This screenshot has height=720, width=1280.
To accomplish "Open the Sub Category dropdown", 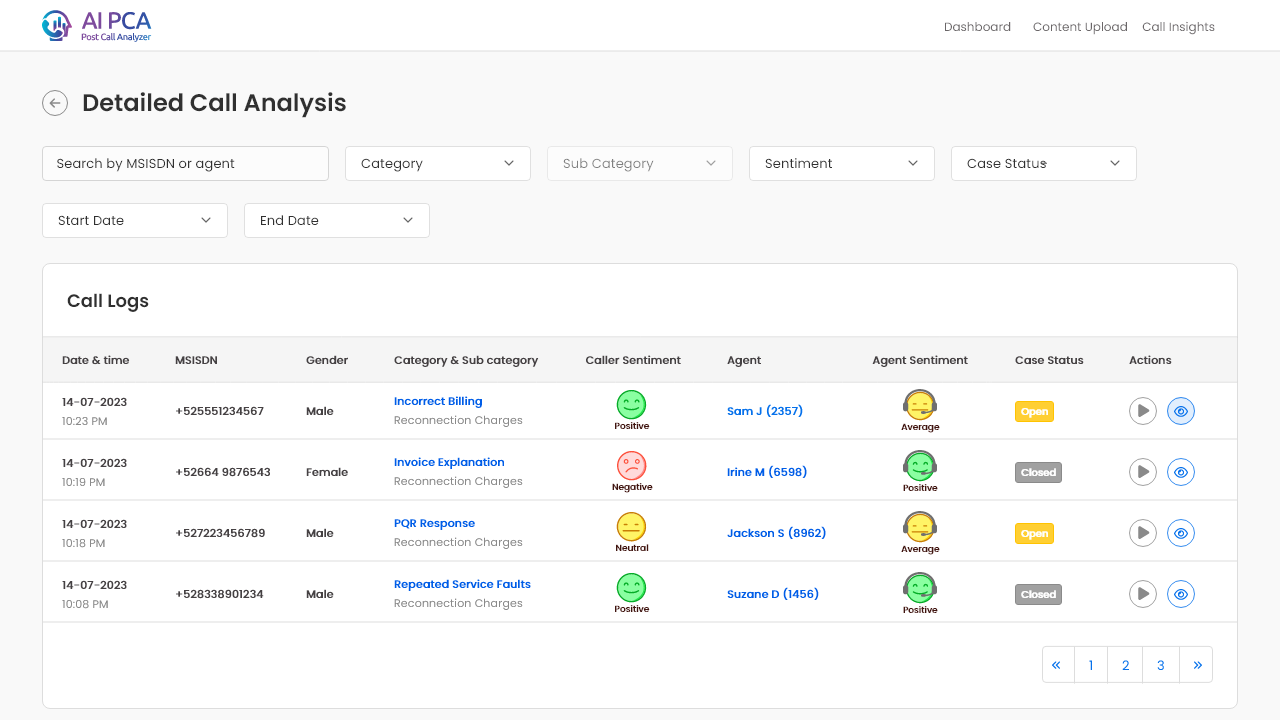I will click(640, 163).
